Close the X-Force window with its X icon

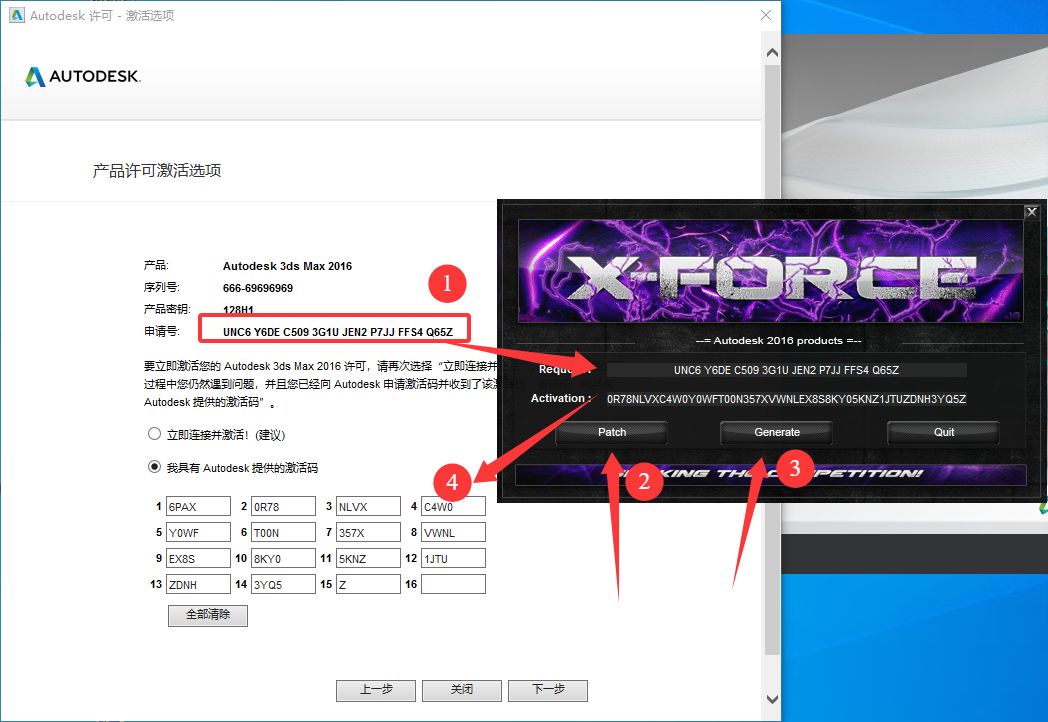coord(1032,212)
